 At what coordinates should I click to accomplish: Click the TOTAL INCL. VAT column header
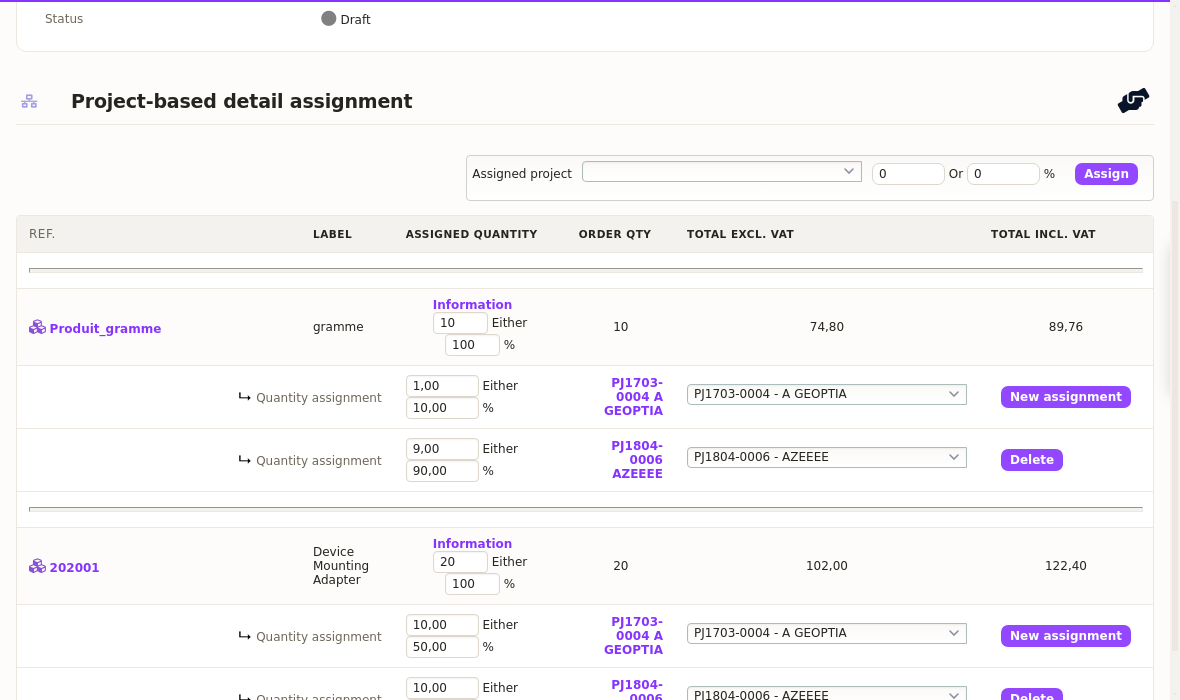[x=1042, y=234]
